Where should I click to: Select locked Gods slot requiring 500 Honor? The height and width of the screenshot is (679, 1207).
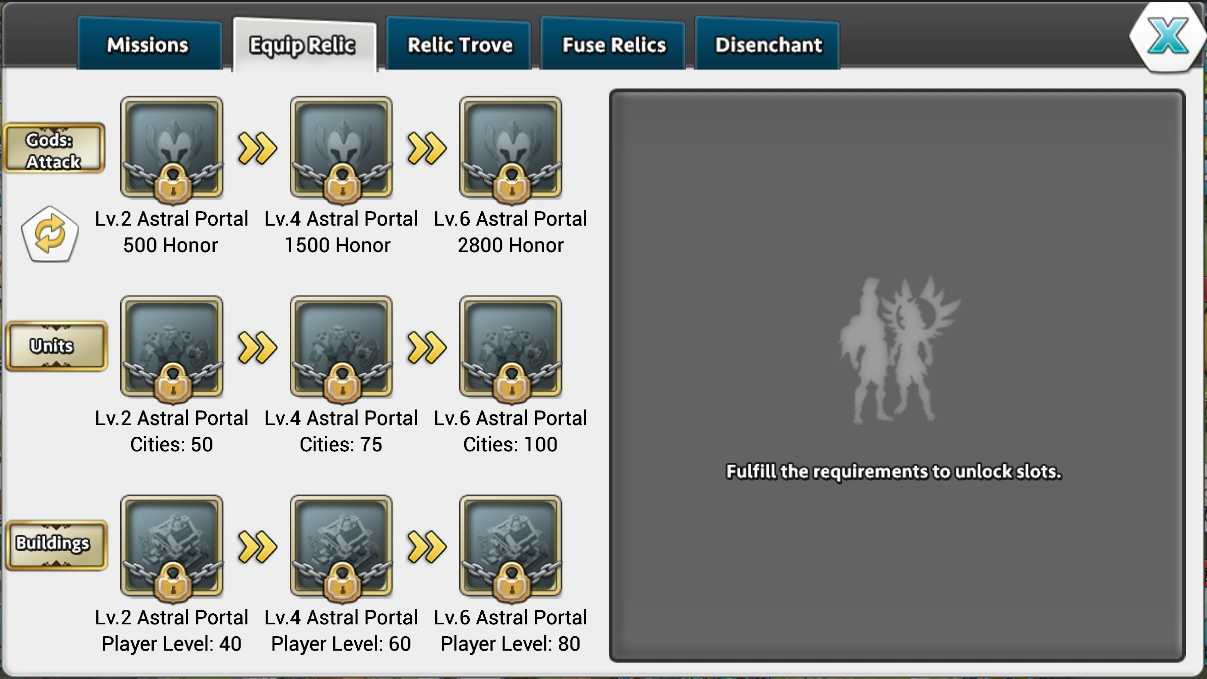point(172,148)
